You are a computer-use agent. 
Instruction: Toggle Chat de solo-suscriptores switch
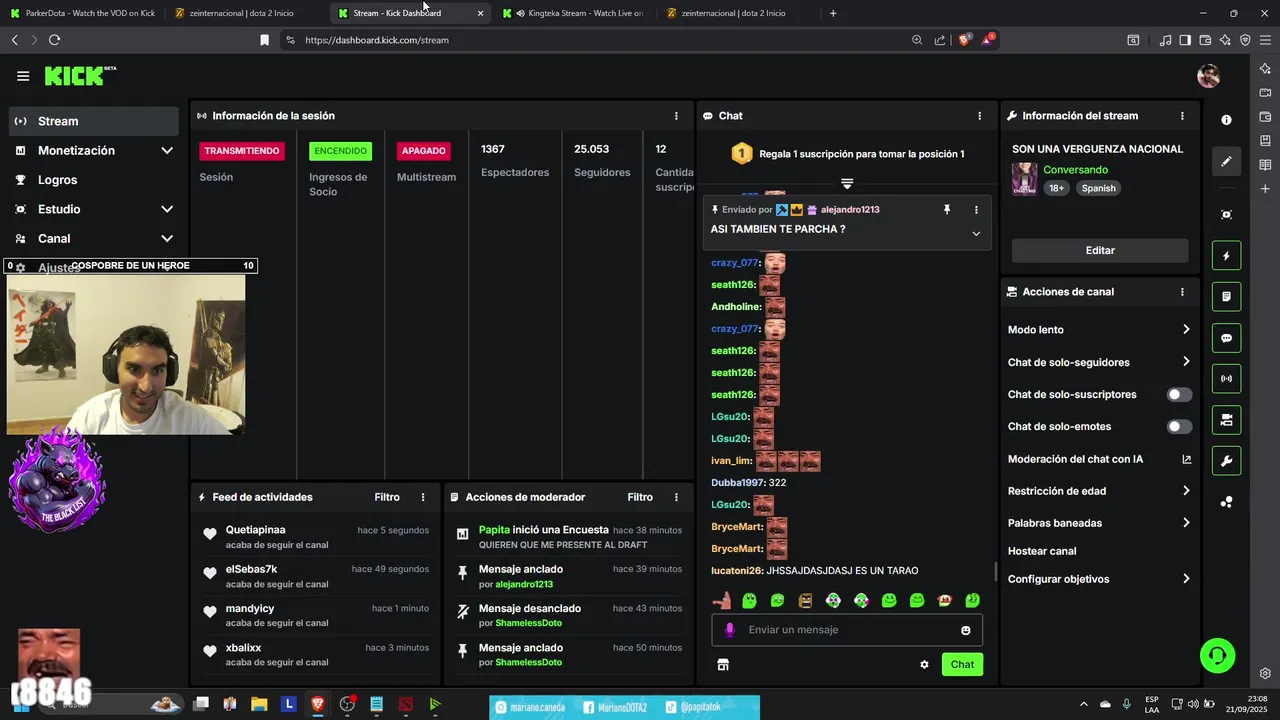pyautogui.click(x=1180, y=395)
